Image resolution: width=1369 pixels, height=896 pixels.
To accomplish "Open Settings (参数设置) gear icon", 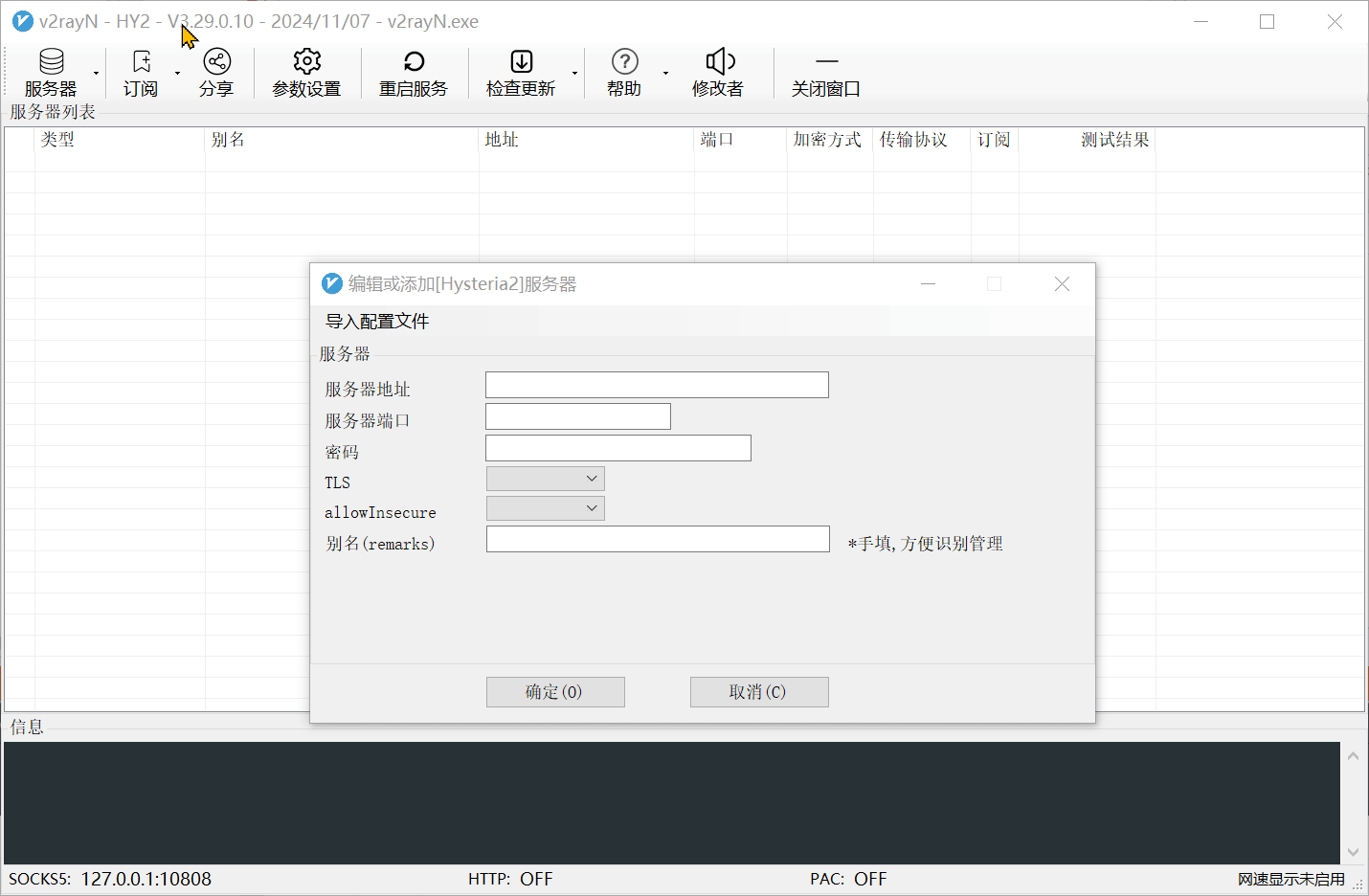I will (306, 62).
